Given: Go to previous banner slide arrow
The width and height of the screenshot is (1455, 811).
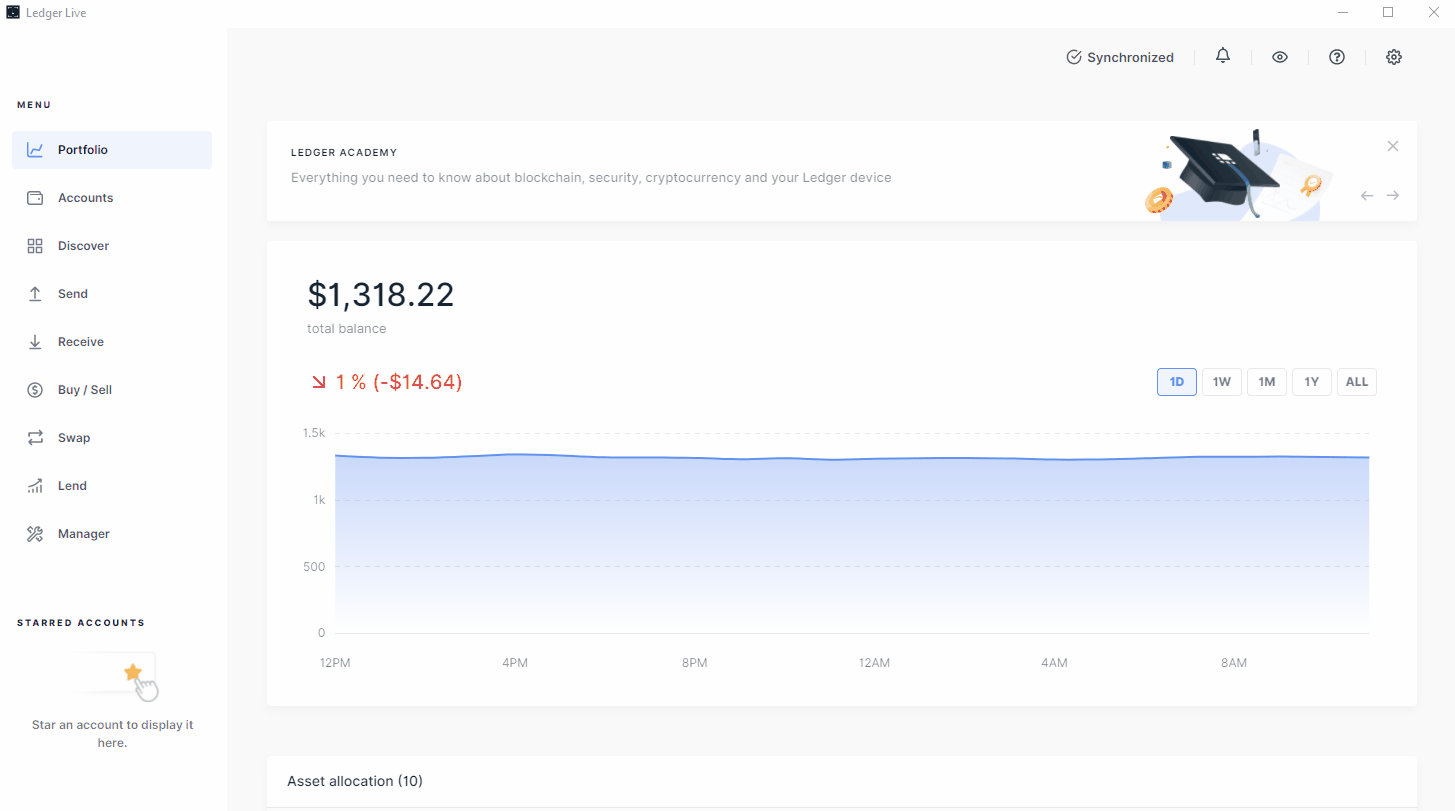Looking at the screenshot, I should 1367,195.
